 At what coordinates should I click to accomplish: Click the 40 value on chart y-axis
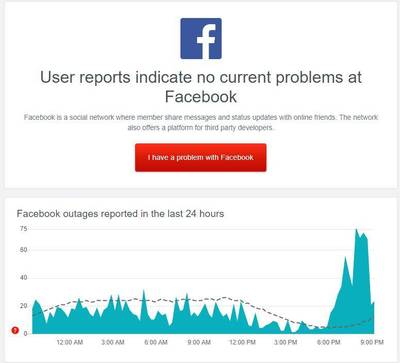tap(23, 277)
